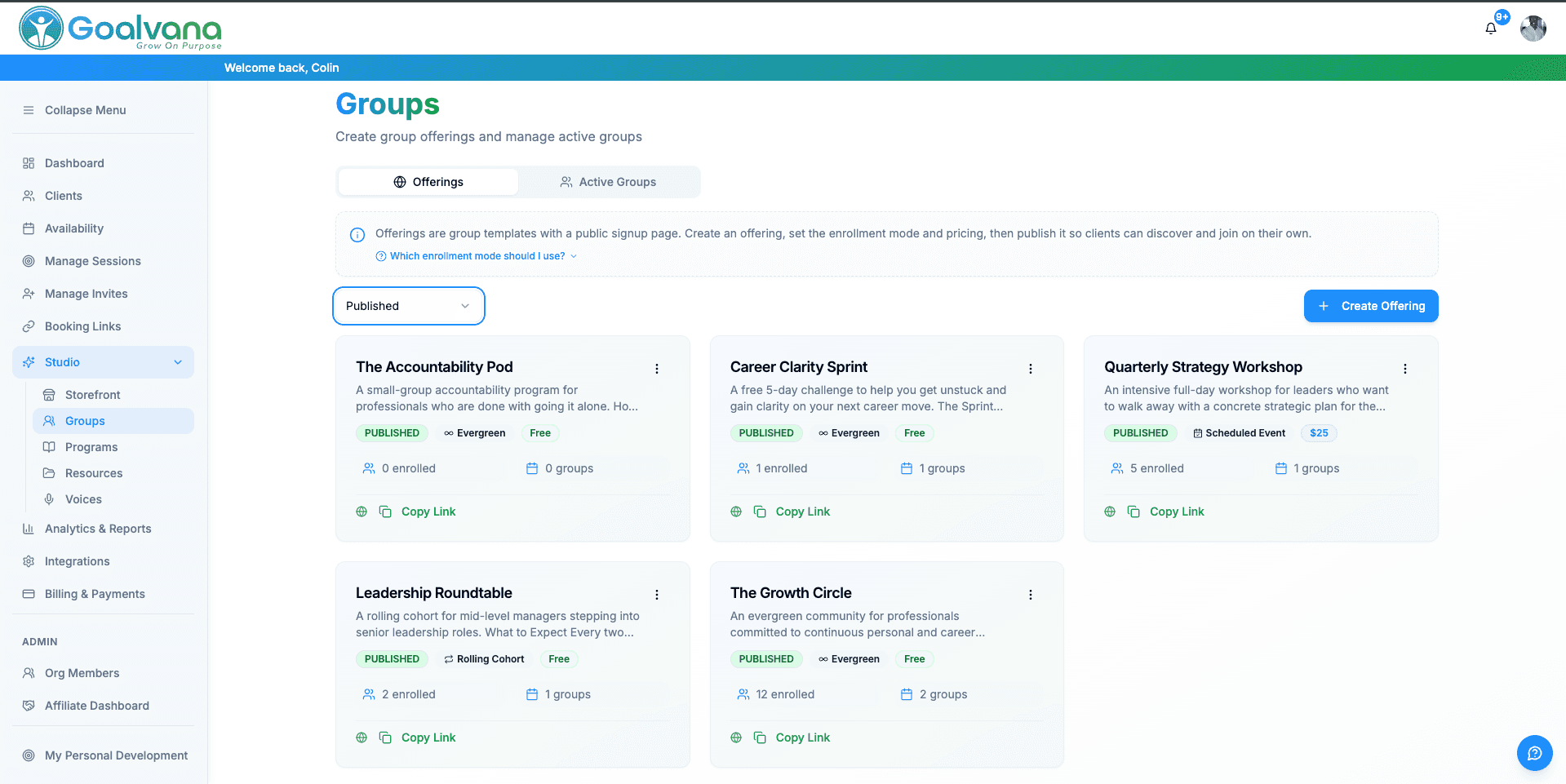1566x784 pixels.
Task: Click the globe icon on Career Clarity Sprint
Action: 735,512
